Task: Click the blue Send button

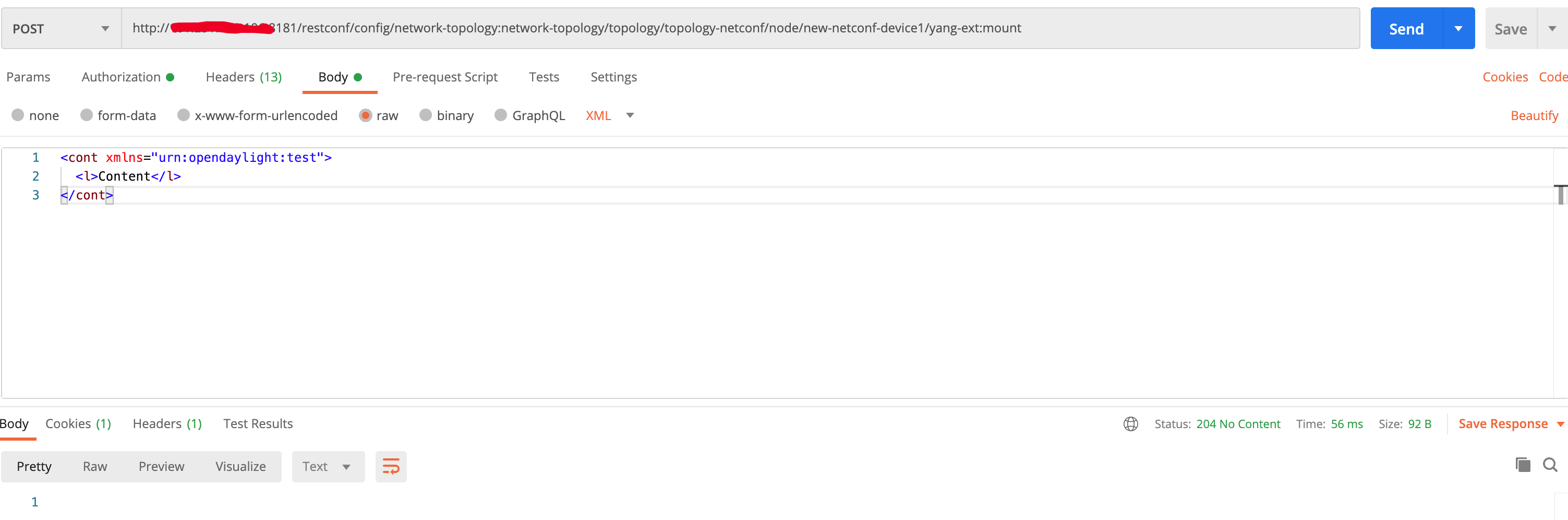Action: coord(1406,29)
